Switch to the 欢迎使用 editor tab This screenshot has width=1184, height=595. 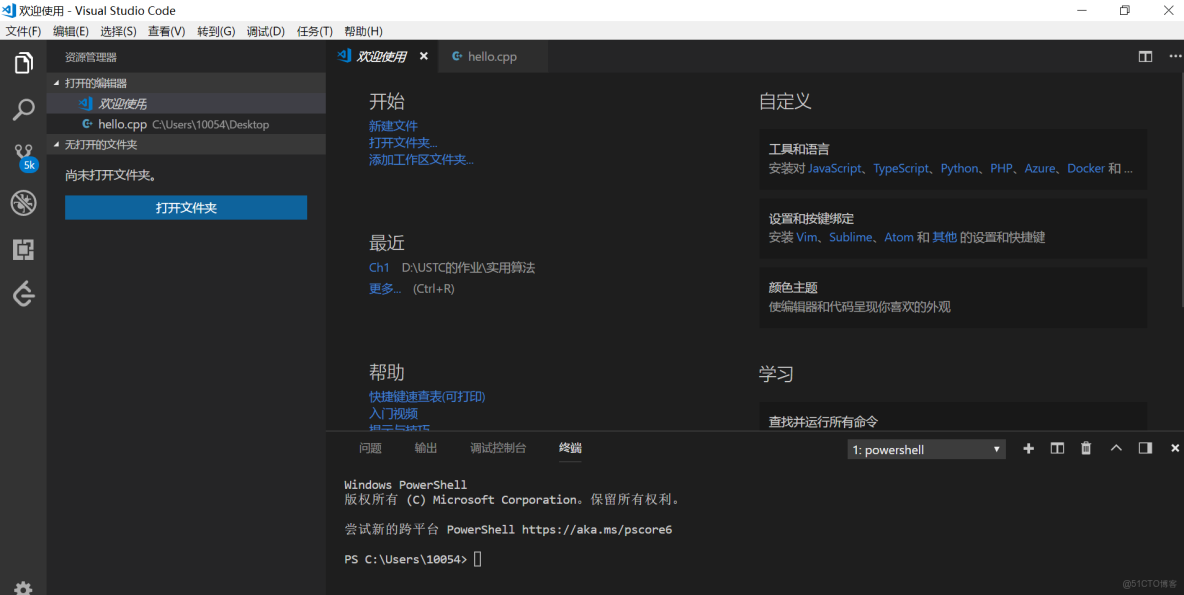coord(382,57)
